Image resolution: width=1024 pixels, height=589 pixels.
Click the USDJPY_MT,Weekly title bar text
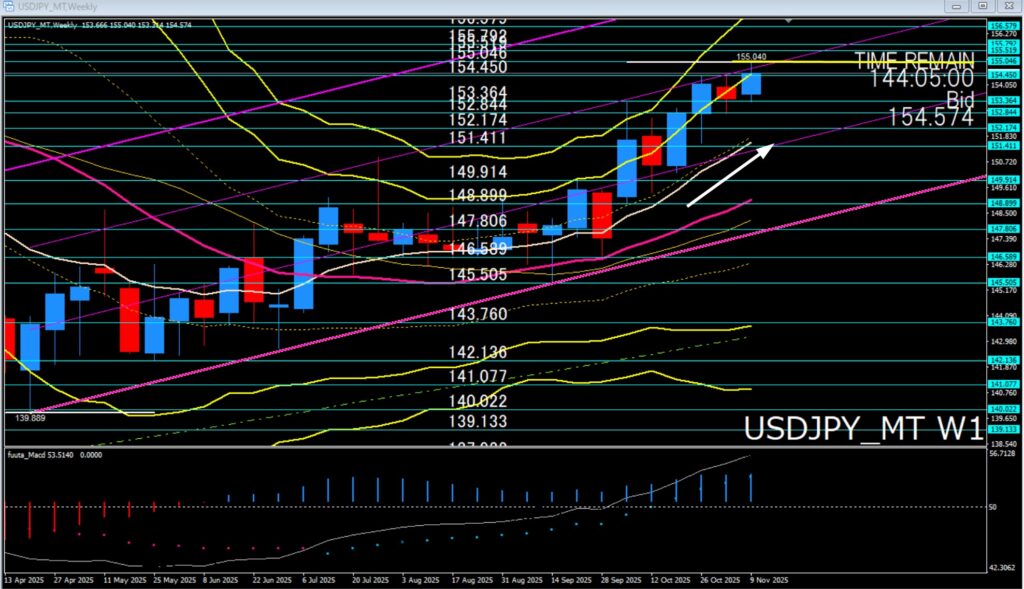point(57,6)
